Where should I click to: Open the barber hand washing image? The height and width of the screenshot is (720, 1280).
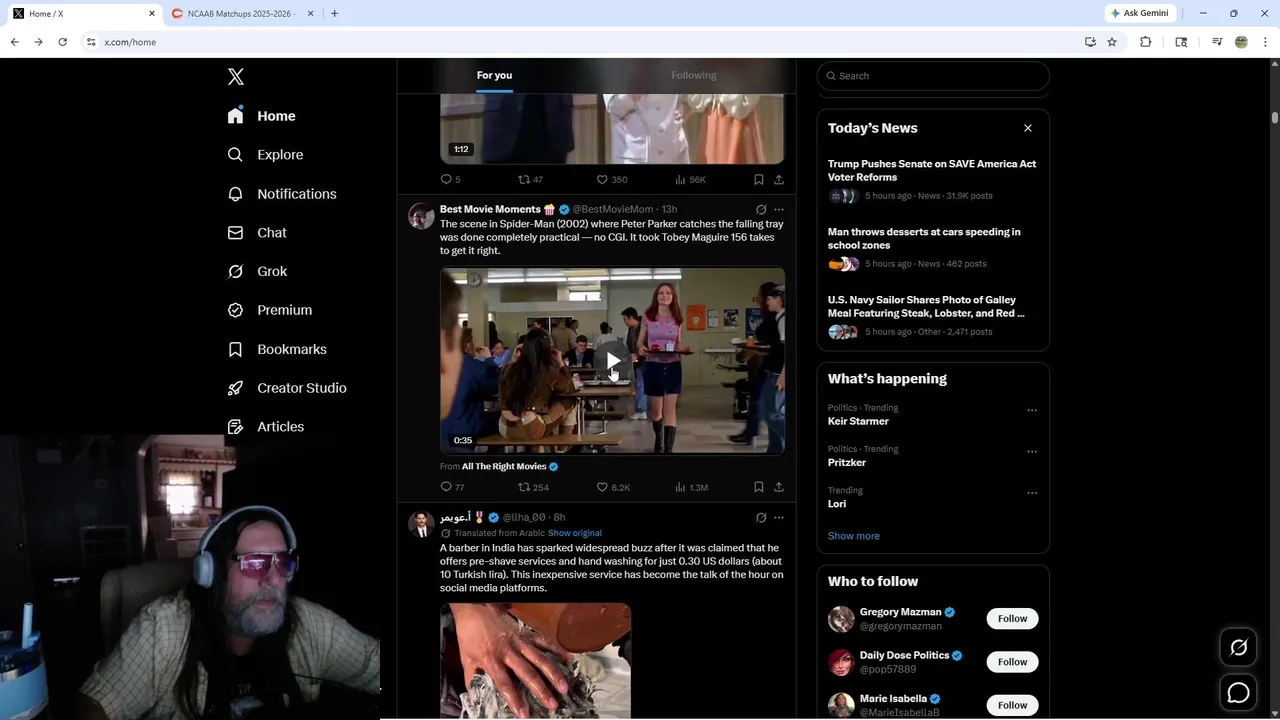click(x=536, y=660)
